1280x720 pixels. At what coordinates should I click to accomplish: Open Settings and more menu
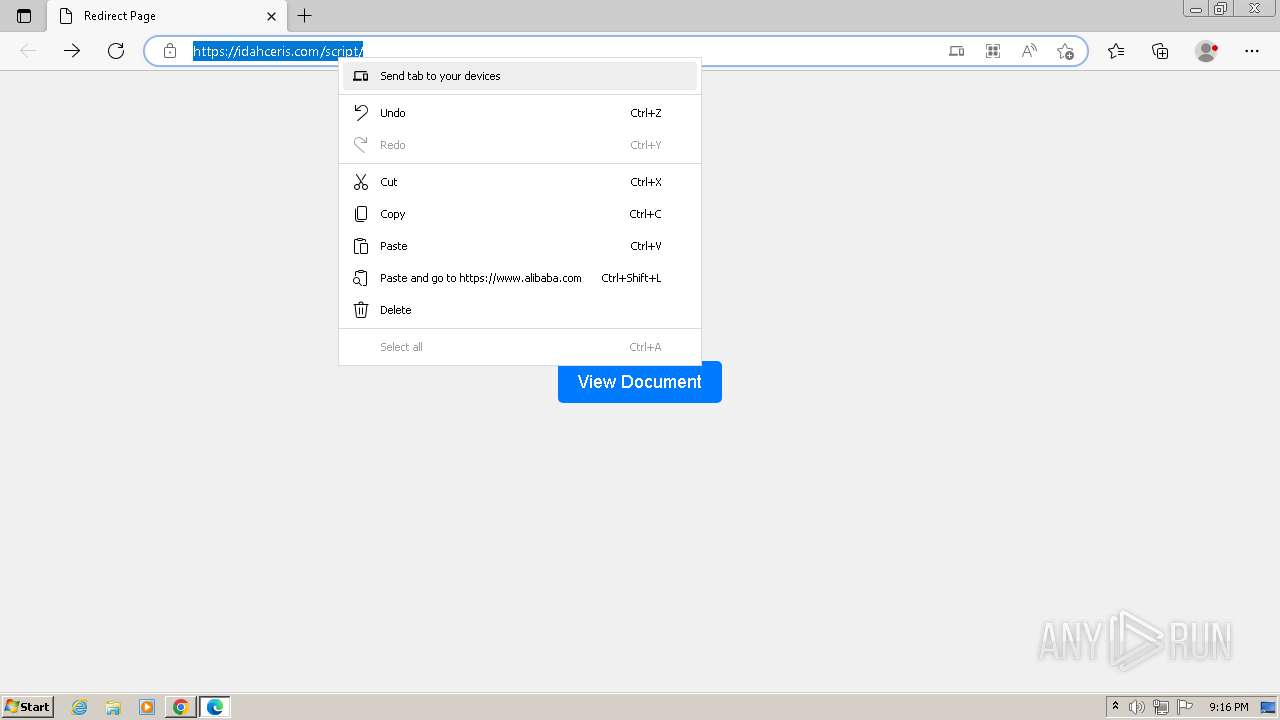coord(1252,51)
